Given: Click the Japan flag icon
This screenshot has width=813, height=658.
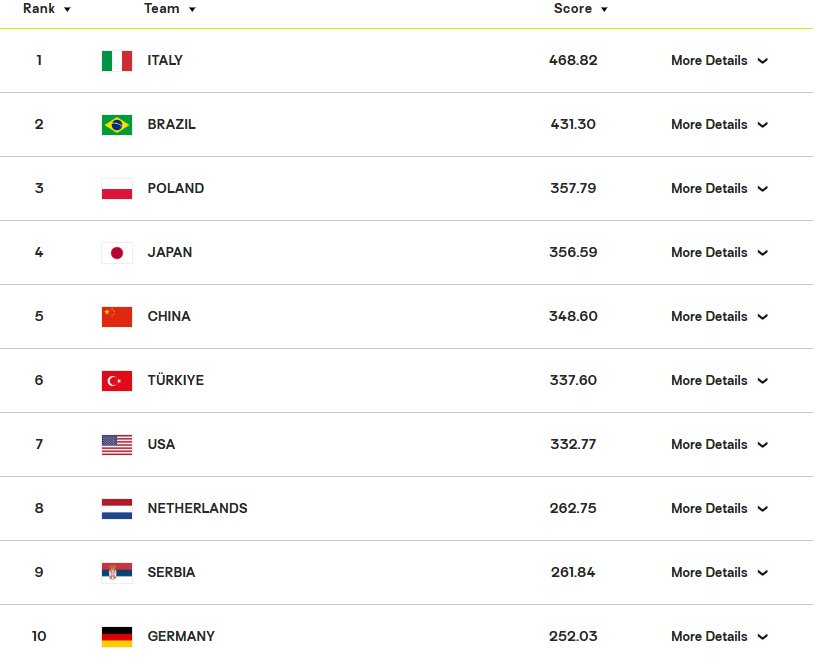Looking at the screenshot, I should (x=117, y=253).
